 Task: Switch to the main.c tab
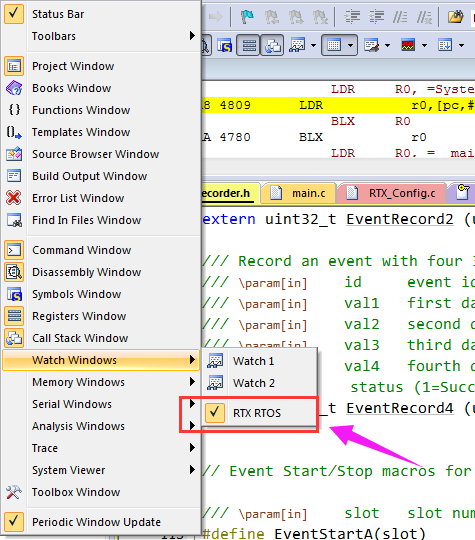(x=299, y=193)
